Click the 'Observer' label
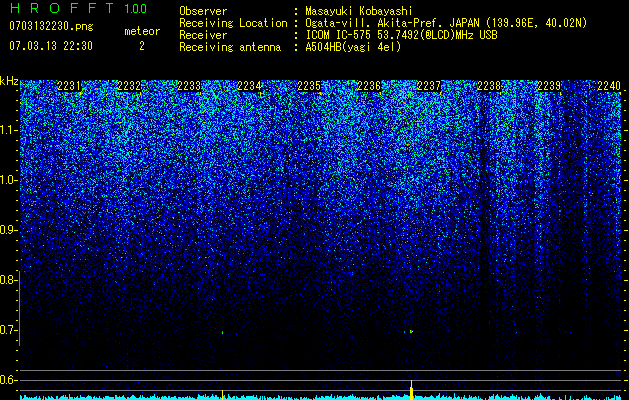 tap(203, 12)
